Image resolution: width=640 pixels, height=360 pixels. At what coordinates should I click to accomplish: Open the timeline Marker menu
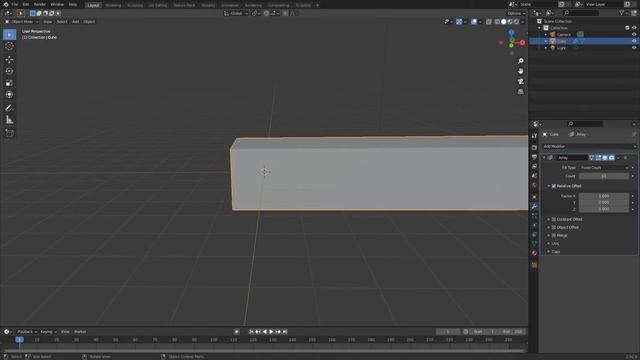(80, 332)
